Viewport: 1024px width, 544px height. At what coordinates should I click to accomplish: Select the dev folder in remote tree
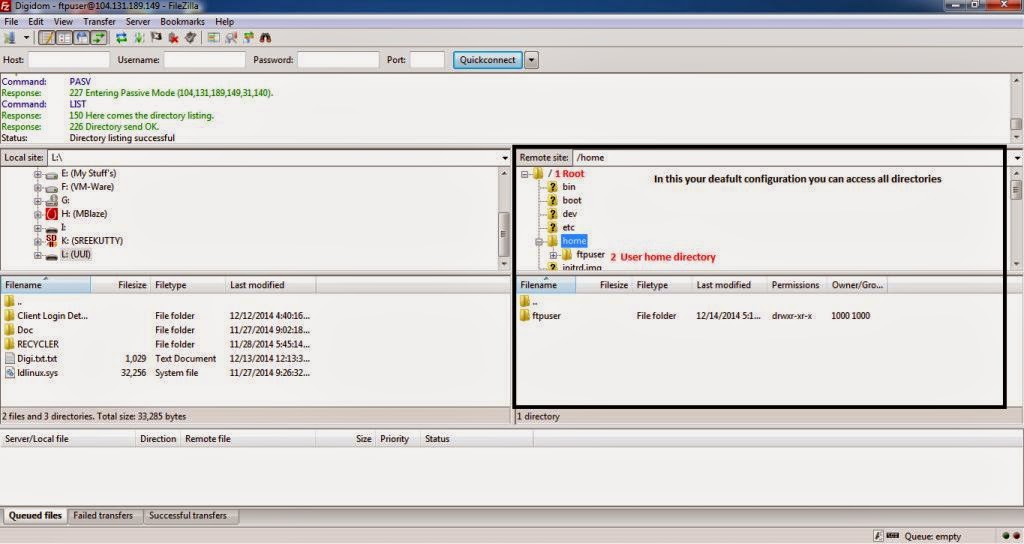tap(569, 214)
